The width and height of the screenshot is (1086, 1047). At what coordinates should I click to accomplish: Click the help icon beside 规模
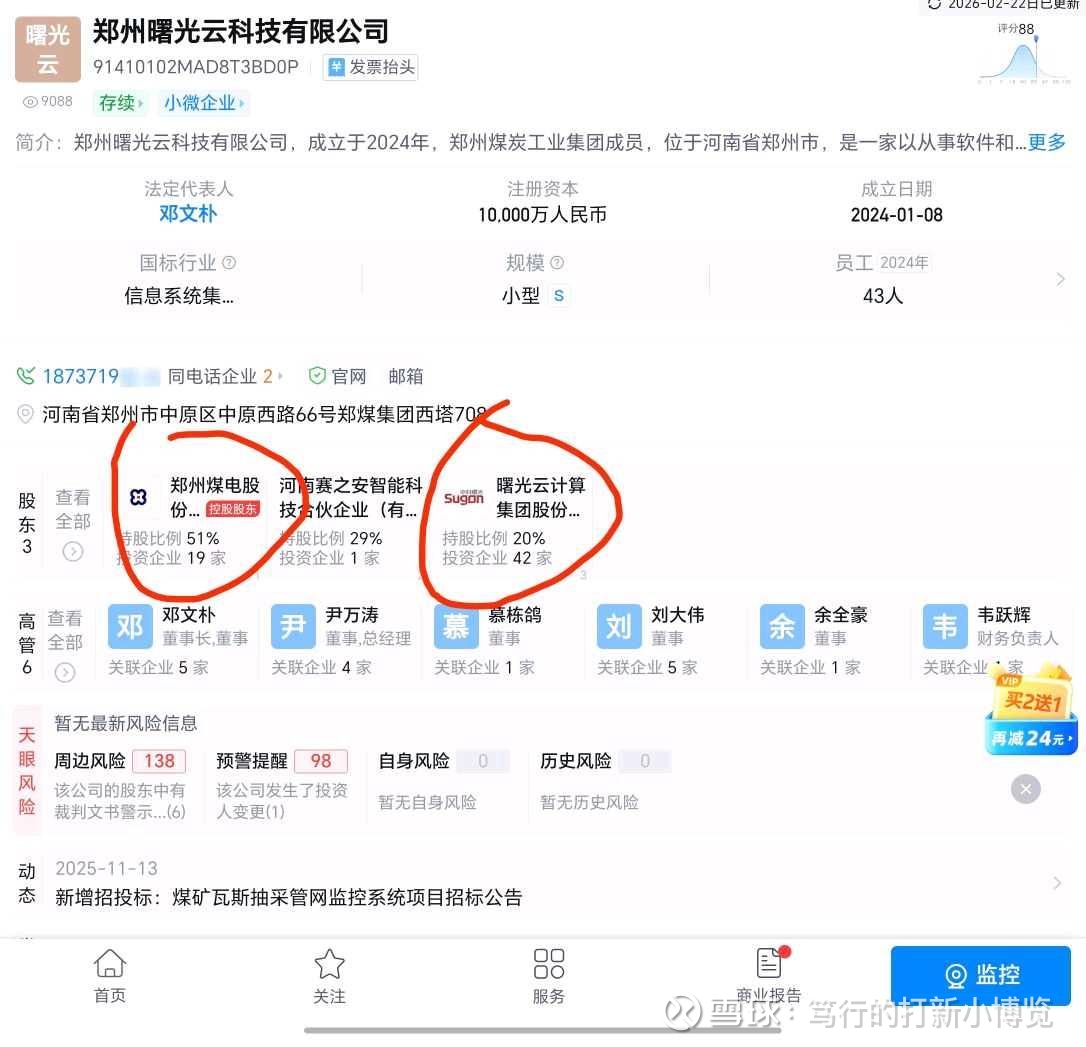click(x=557, y=262)
